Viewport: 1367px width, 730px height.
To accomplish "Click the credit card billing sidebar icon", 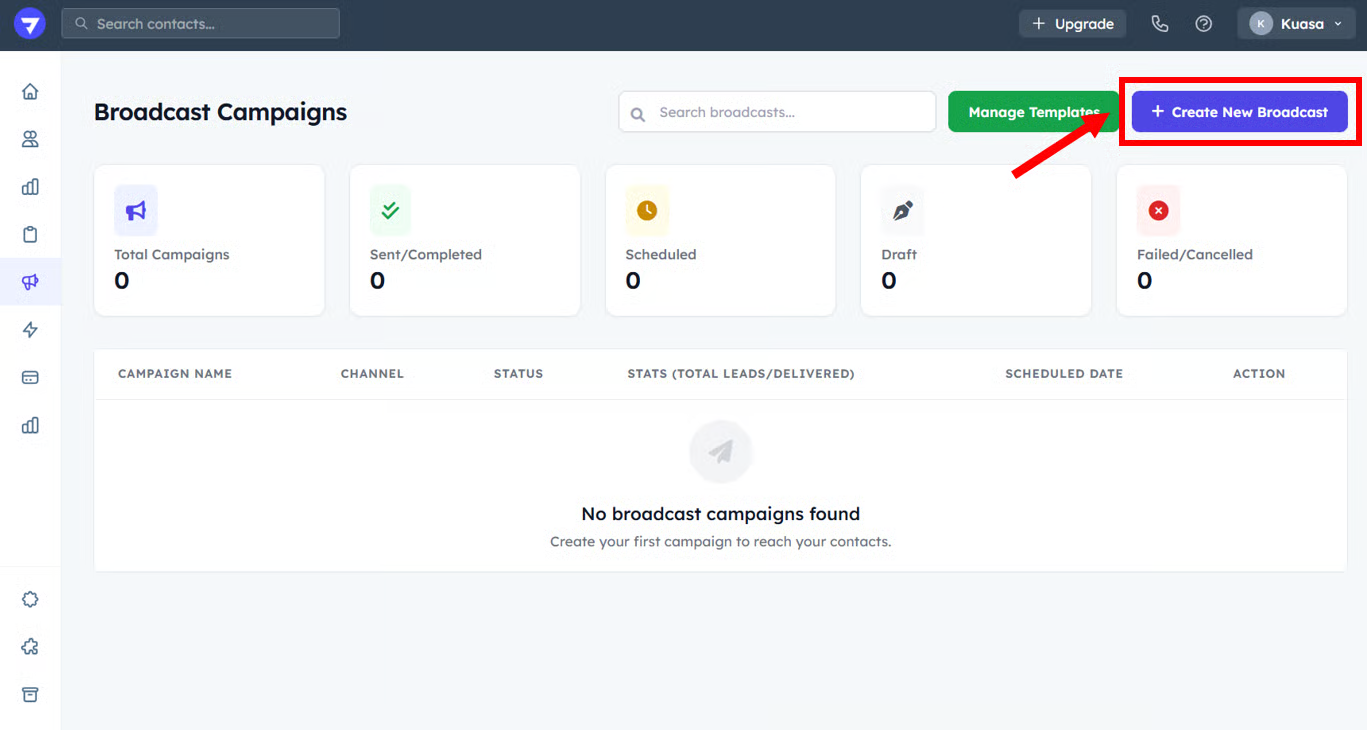I will click(x=30, y=377).
